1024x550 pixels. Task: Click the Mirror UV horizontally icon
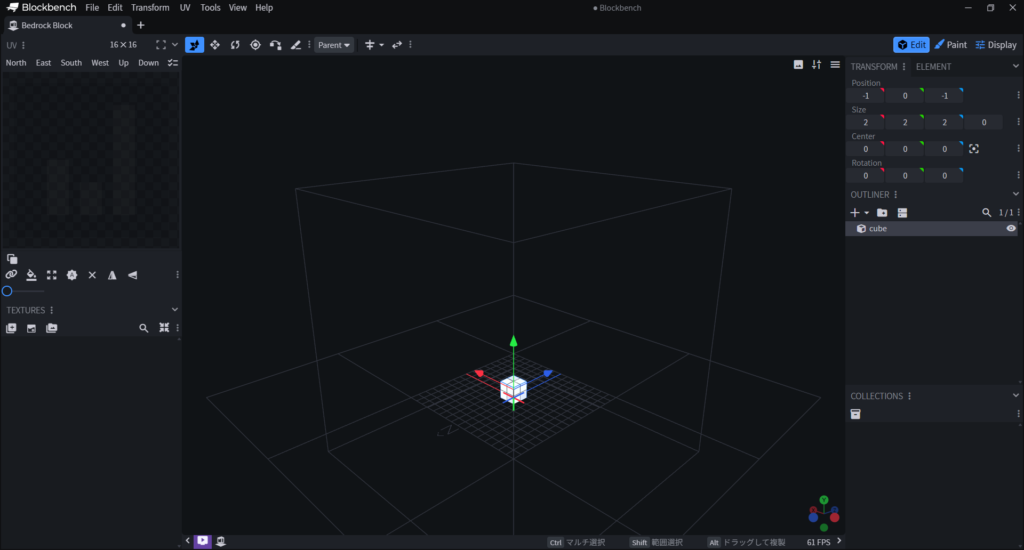pyautogui.click(x=112, y=275)
